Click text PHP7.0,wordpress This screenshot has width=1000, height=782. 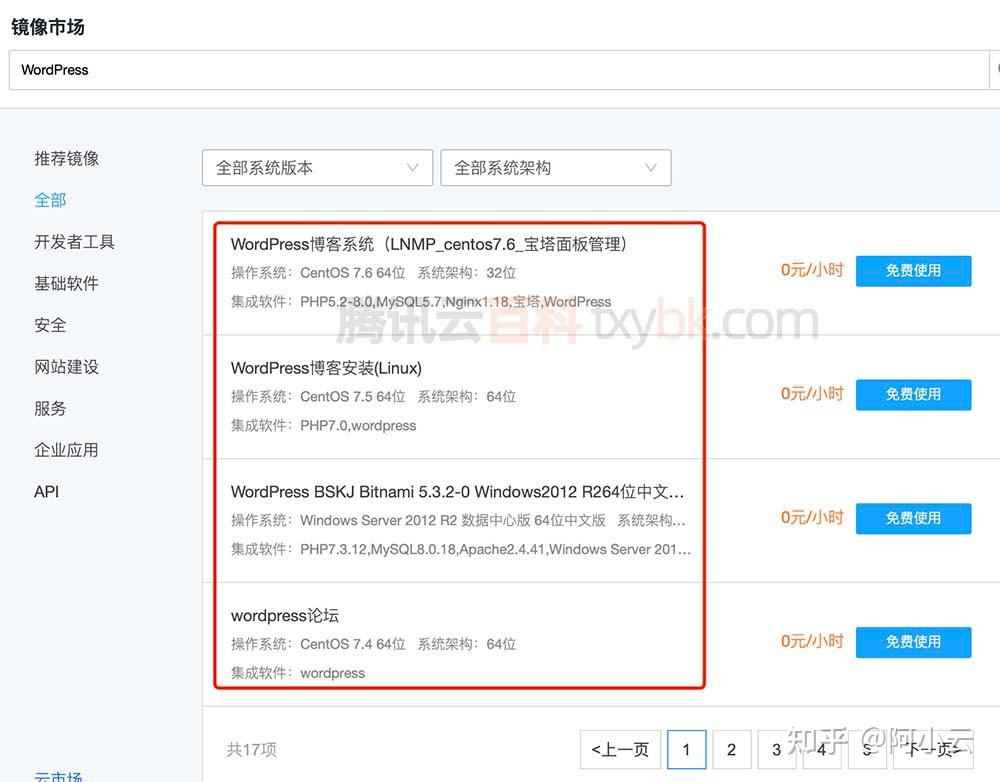pyautogui.click(x=358, y=425)
